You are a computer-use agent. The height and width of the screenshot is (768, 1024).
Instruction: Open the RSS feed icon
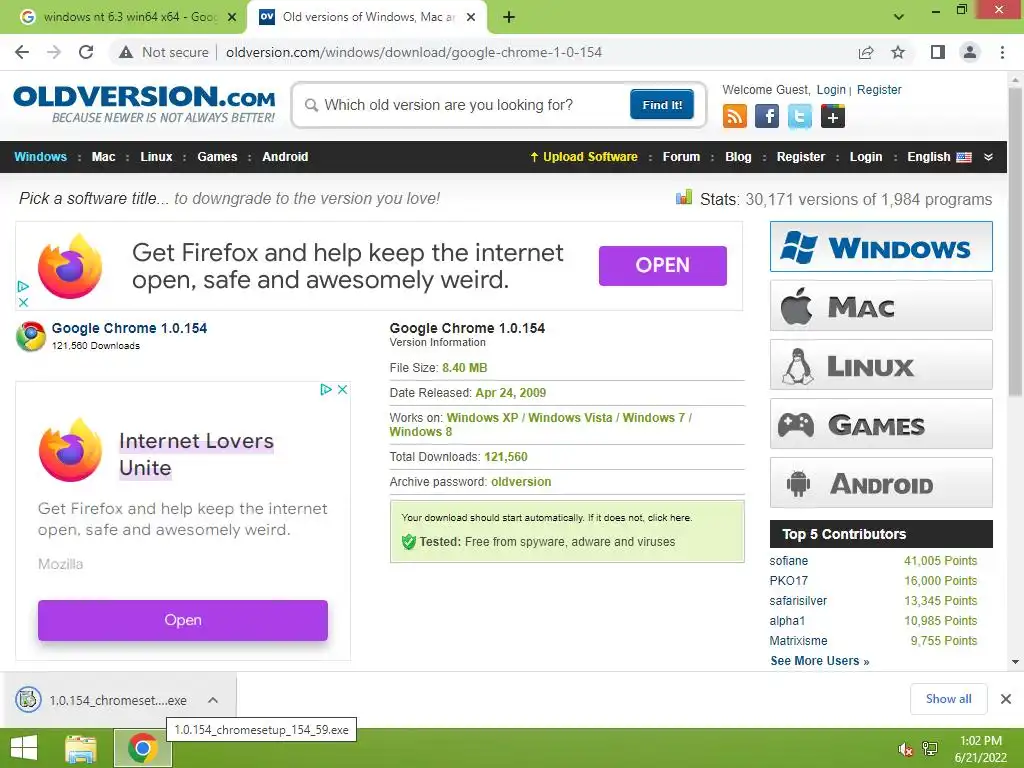(735, 117)
